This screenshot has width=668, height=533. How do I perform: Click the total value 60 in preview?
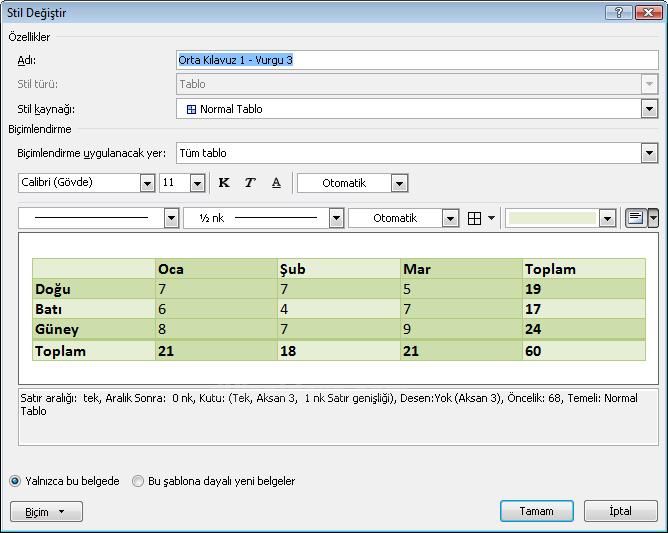(x=533, y=351)
